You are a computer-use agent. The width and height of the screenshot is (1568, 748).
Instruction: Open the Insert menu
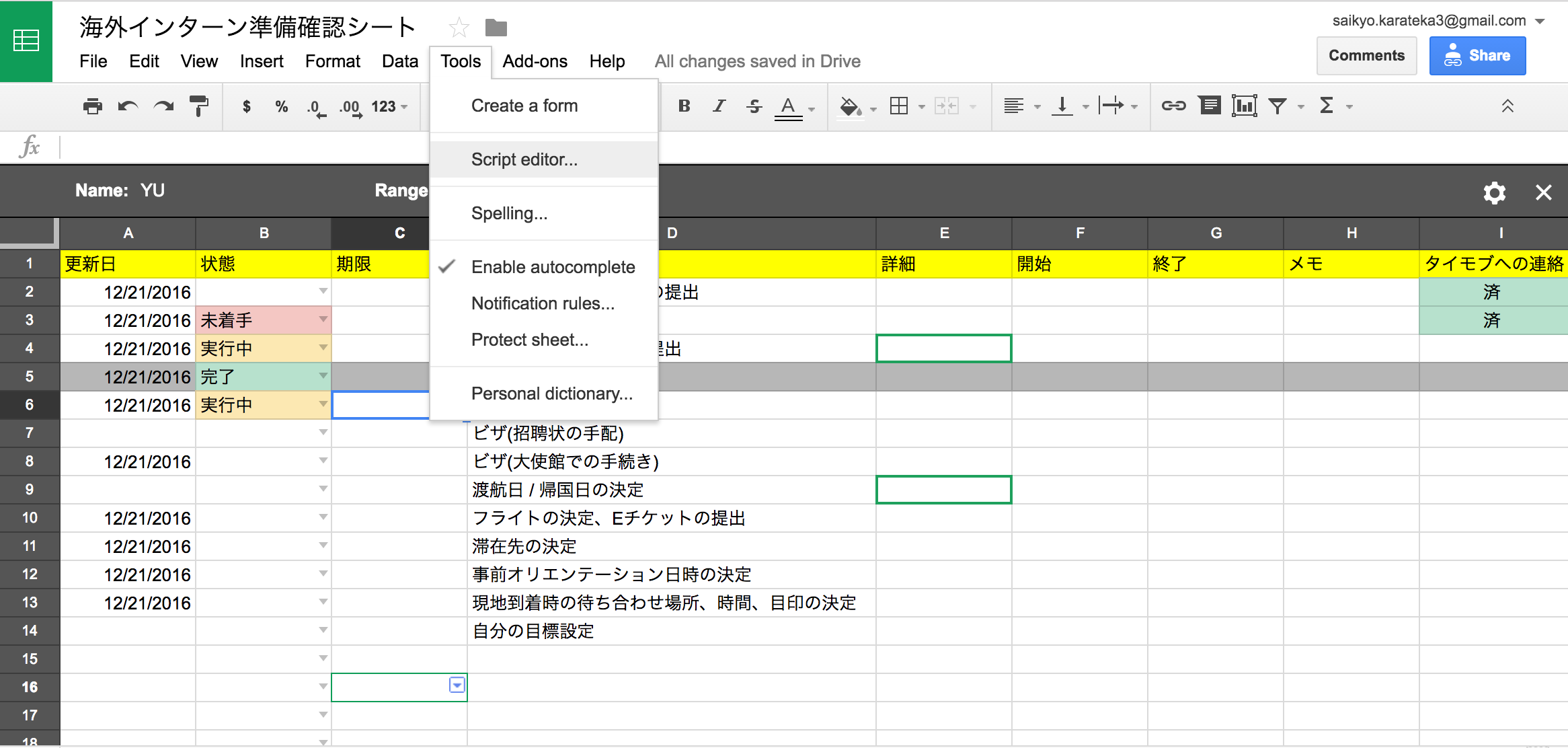pyautogui.click(x=262, y=61)
